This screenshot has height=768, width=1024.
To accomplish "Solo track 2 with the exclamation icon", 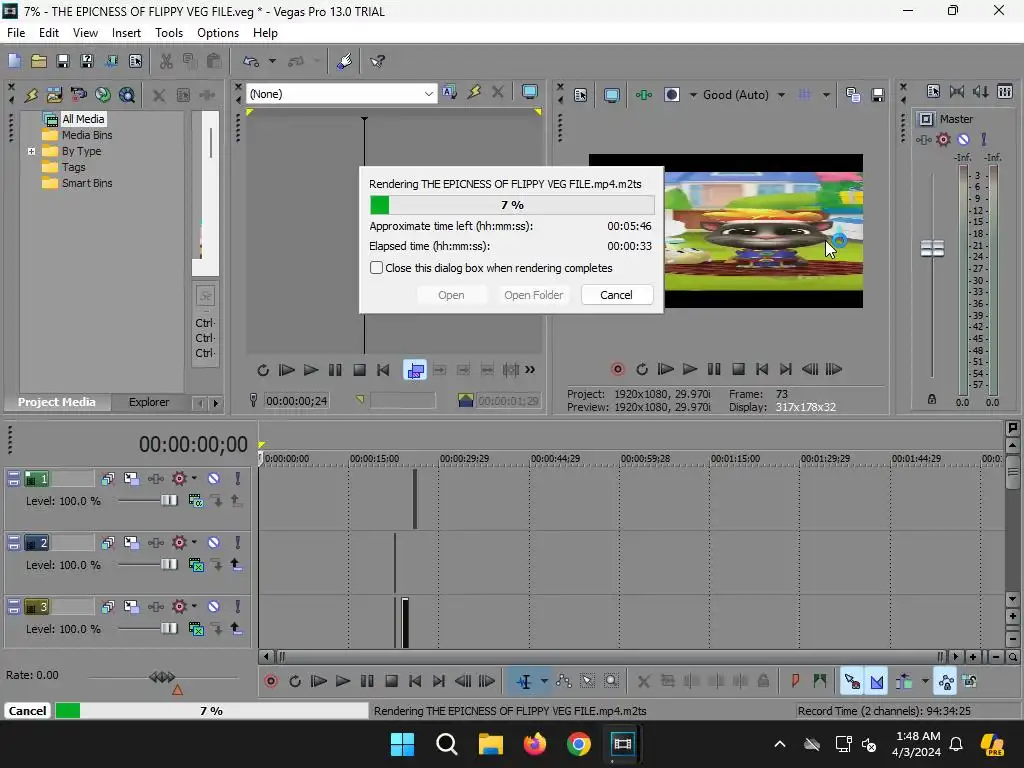I will pyautogui.click(x=238, y=543).
